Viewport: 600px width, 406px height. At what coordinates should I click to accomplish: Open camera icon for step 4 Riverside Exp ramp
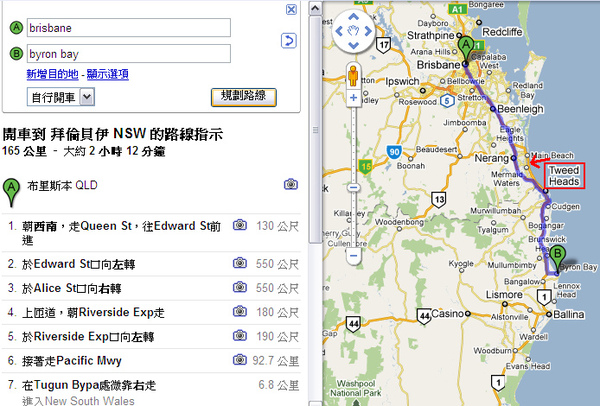pos(240,311)
